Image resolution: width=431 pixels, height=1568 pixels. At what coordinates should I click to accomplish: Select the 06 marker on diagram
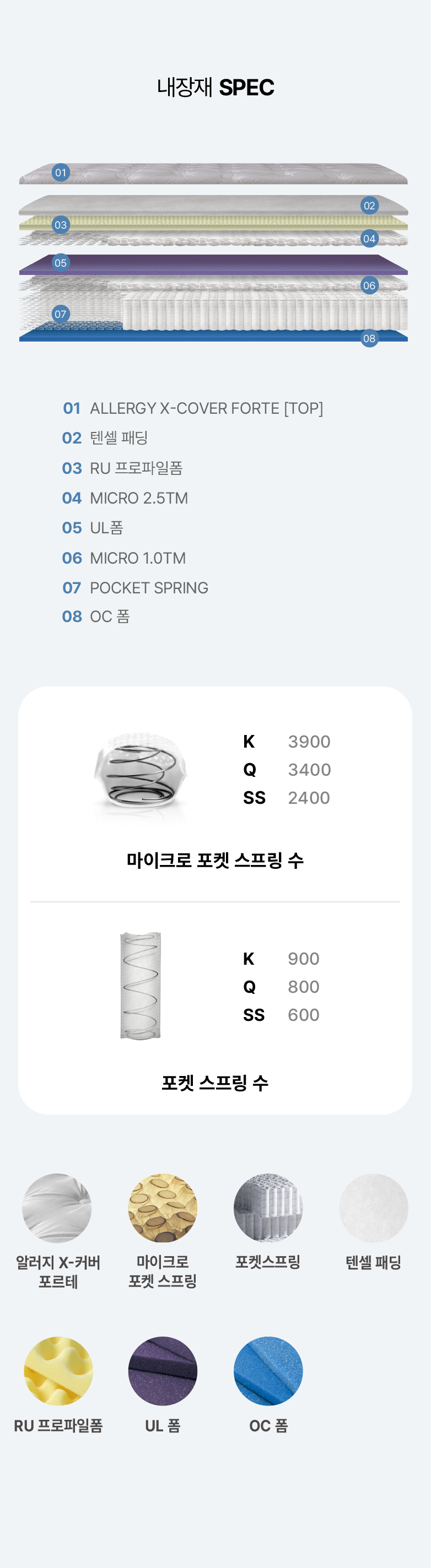click(369, 285)
